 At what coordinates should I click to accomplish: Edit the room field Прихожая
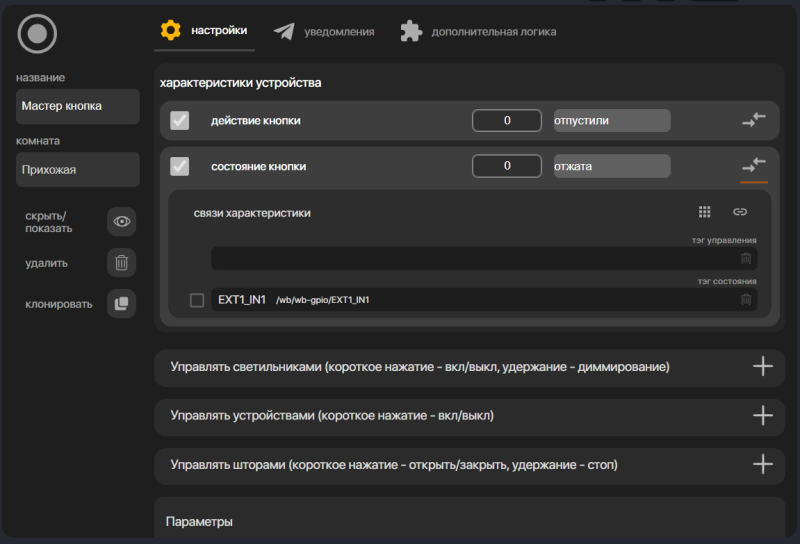(x=78, y=169)
